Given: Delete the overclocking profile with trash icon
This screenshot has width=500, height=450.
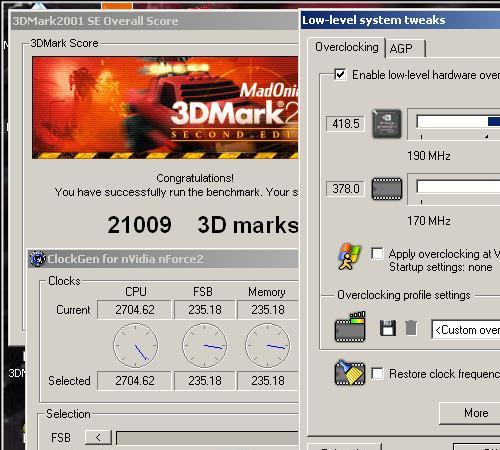Looking at the screenshot, I should [x=411, y=328].
